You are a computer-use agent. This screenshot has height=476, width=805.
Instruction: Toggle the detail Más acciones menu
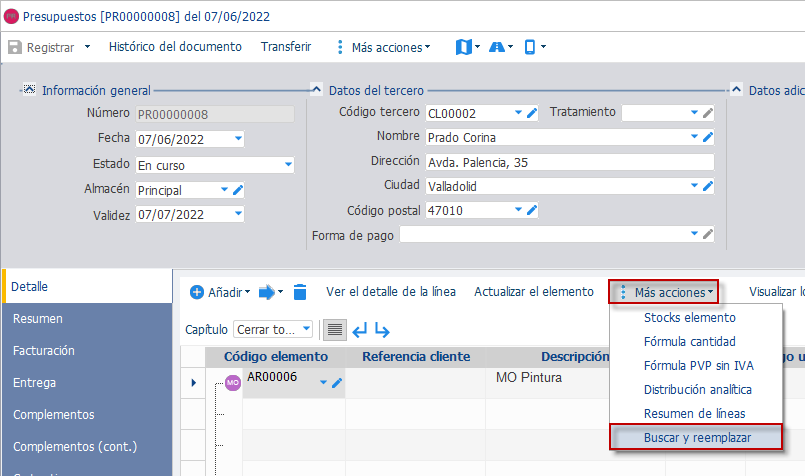click(664, 292)
